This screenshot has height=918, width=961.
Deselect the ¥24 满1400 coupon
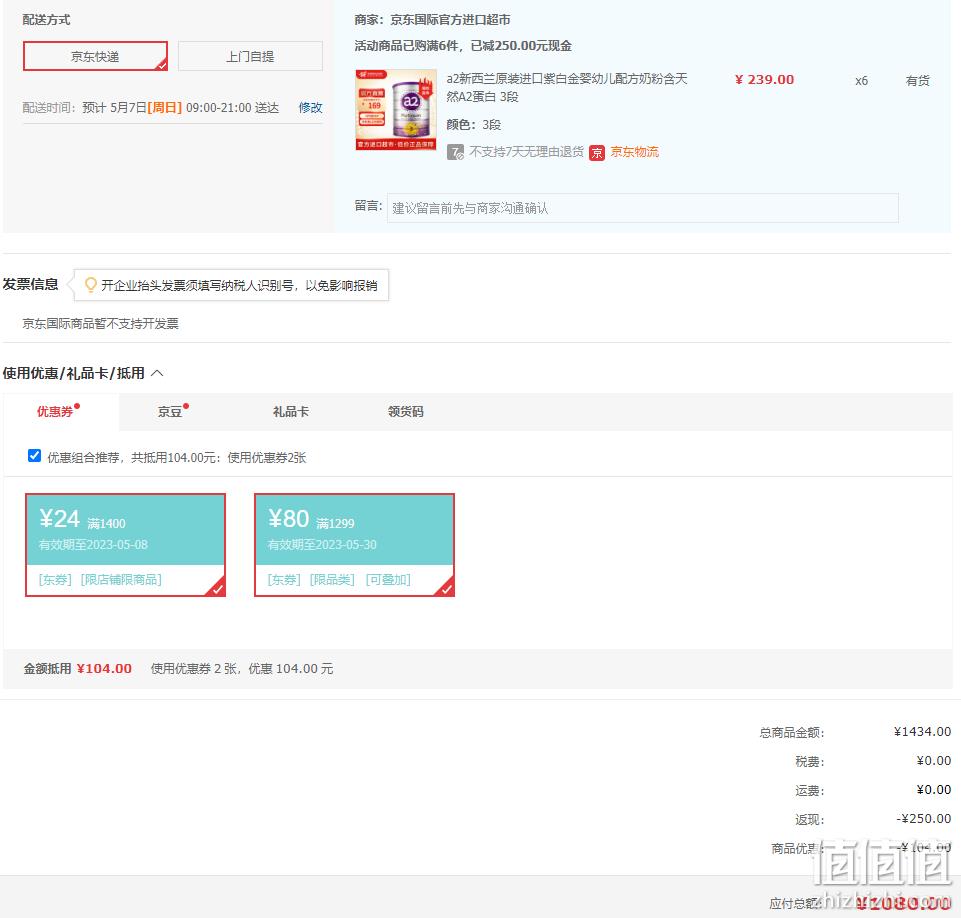126,545
